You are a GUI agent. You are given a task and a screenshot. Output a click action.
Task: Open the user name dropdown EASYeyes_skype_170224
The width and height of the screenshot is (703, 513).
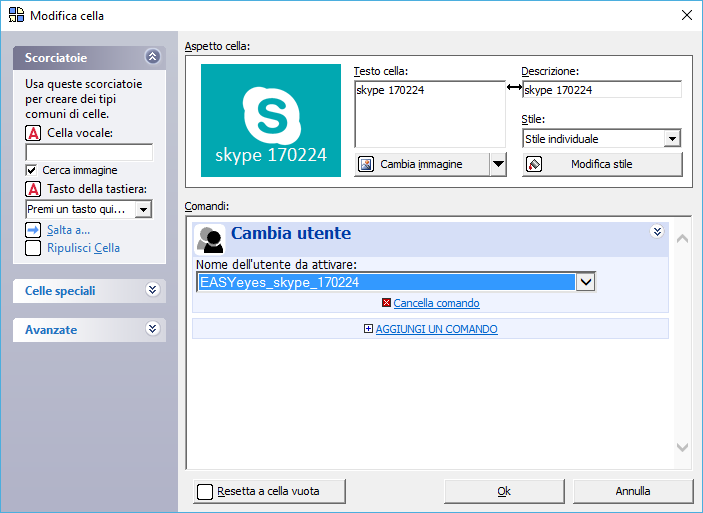pos(586,282)
